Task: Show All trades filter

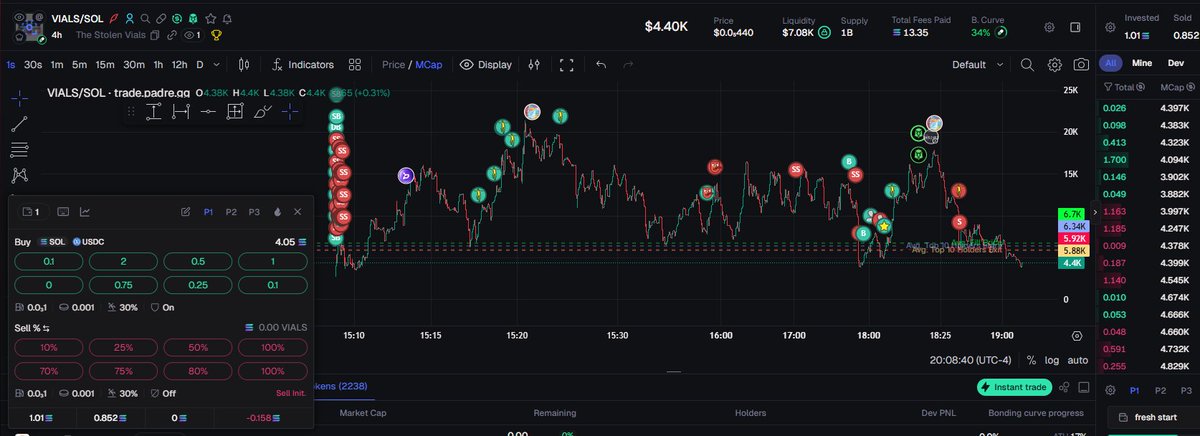Action: click(1111, 63)
